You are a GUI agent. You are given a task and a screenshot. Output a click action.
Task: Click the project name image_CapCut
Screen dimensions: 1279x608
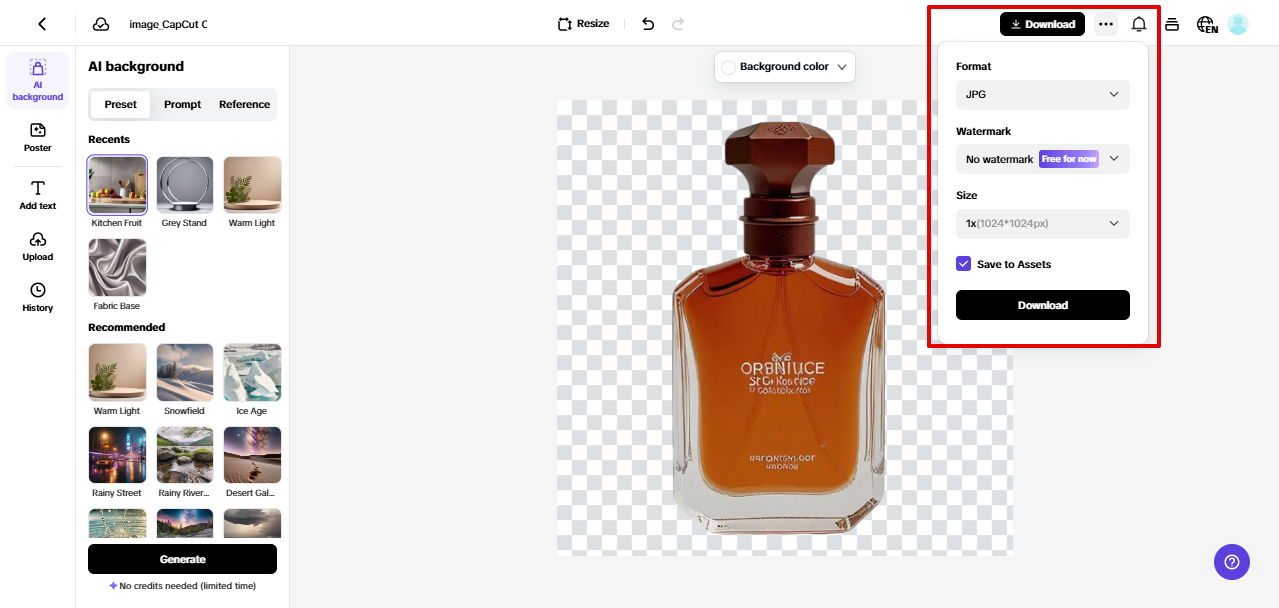[x=168, y=24]
